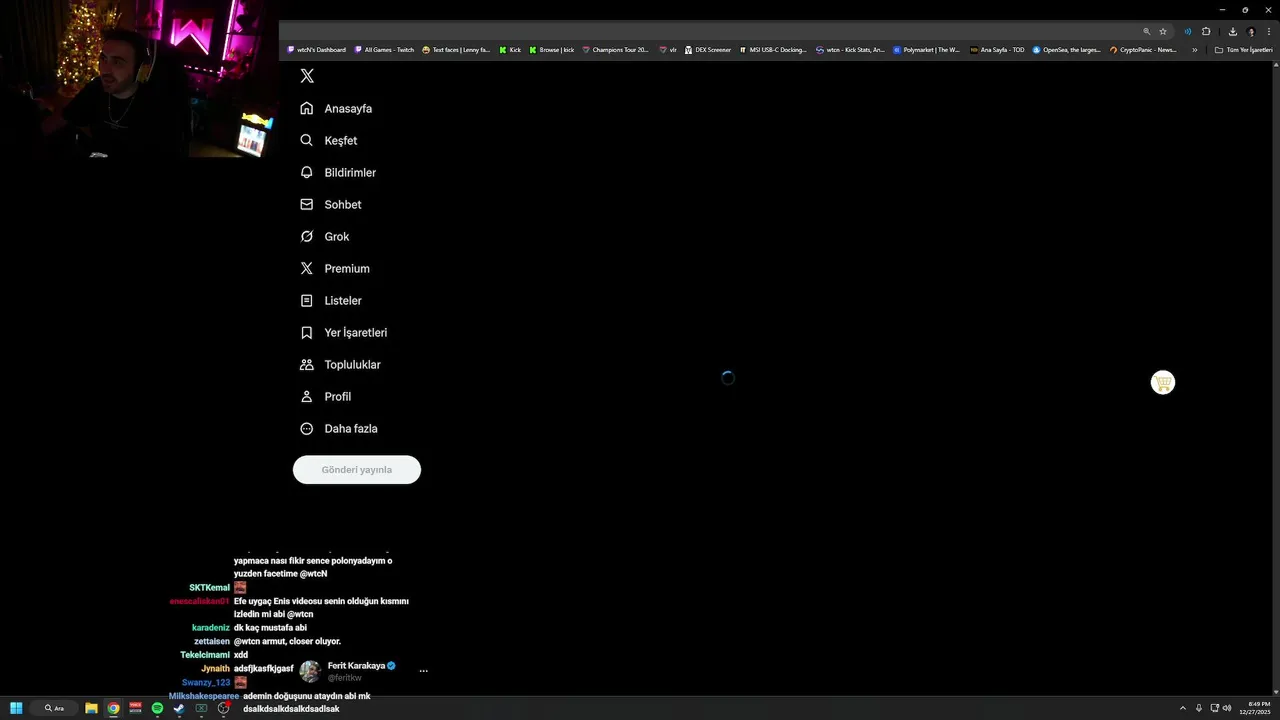Click chat username Milkshakespearee
This screenshot has height=720, width=1280.
(x=204, y=696)
